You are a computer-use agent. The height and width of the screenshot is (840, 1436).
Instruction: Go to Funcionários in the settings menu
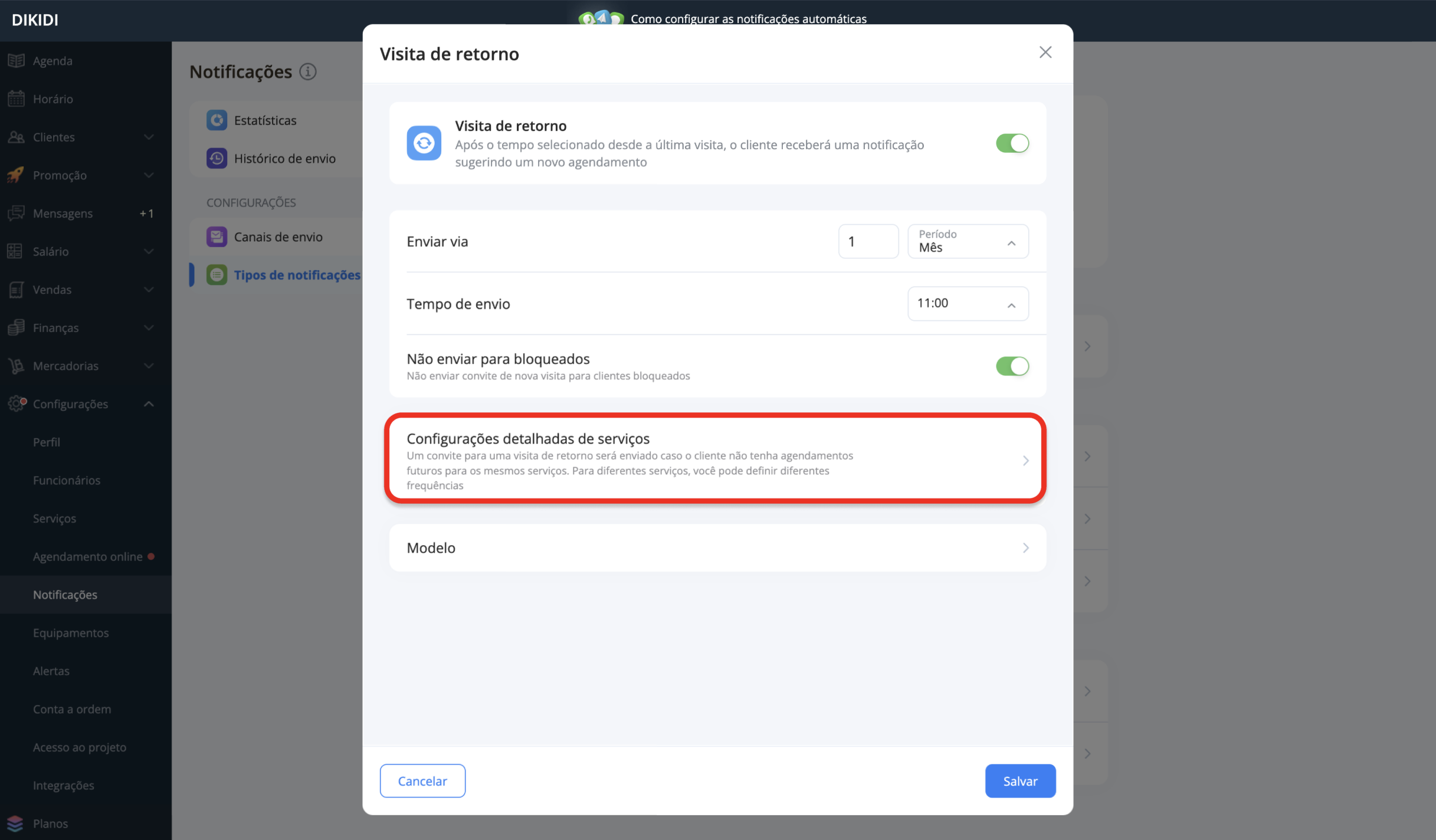pyautogui.click(x=67, y=480)
